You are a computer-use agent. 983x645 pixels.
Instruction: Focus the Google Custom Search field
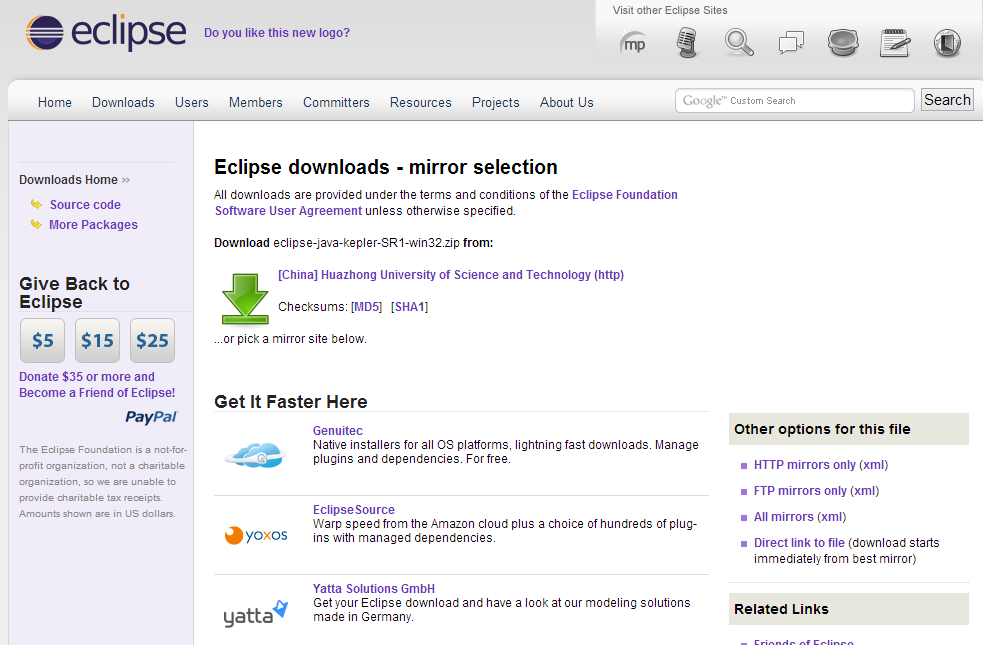pyautogui.click(x=794, y=100)
